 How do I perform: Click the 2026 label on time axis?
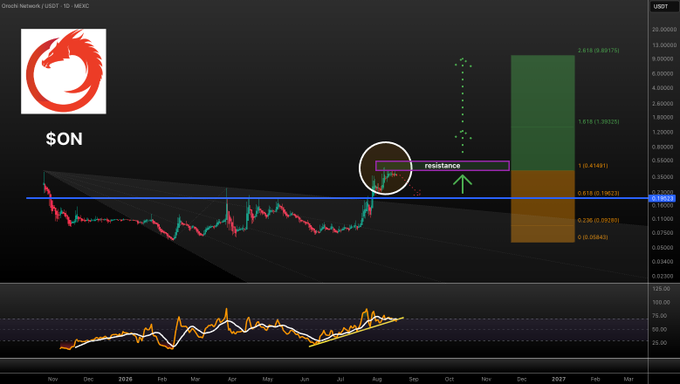pyautogui.click(x=125, y=379)
